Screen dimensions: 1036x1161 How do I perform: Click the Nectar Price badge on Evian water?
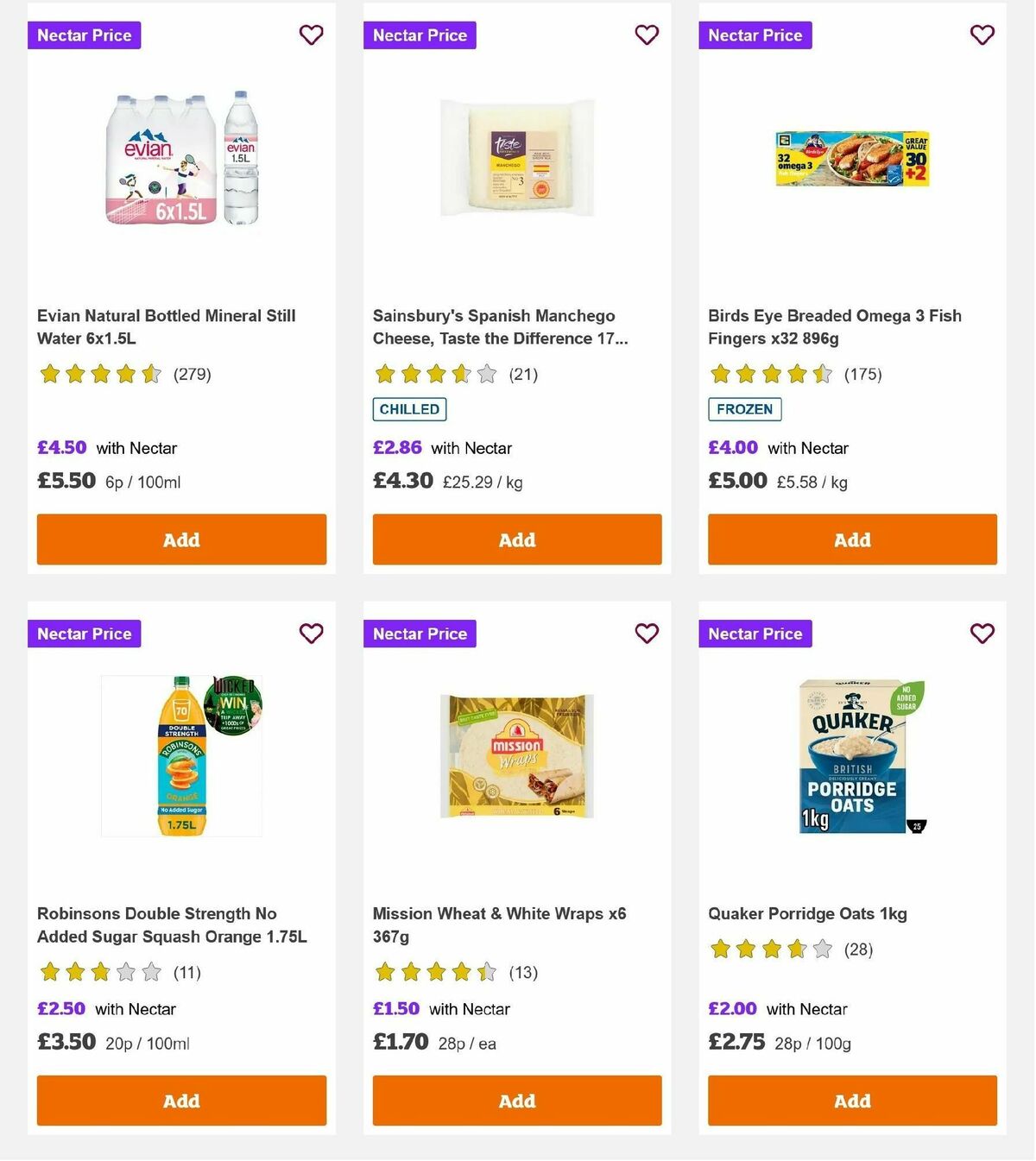point(84,35)
